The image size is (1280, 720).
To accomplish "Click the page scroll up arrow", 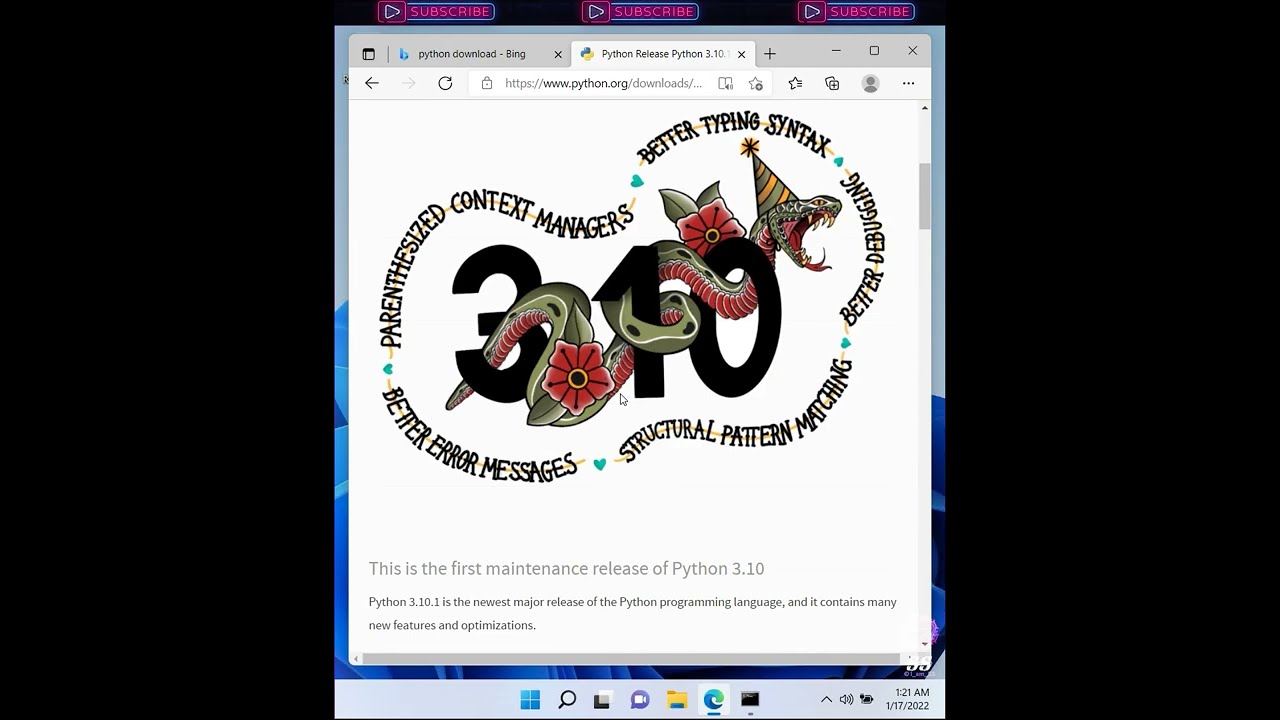I will [924, 107].
